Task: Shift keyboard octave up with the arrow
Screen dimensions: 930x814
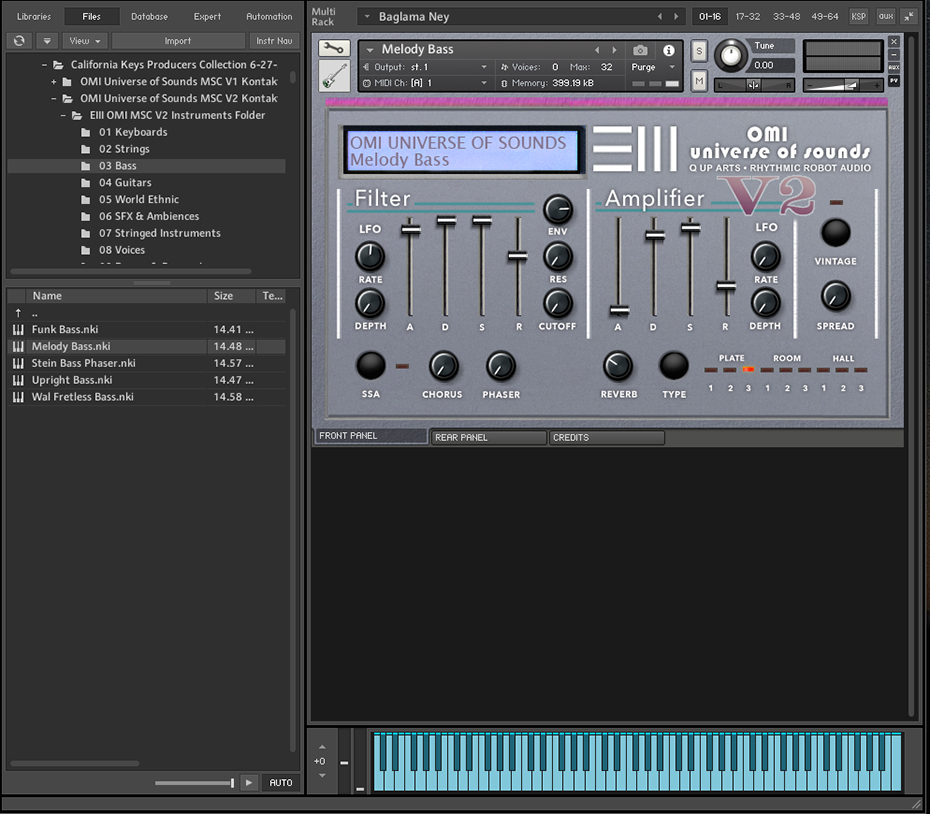Action: tap(322, 747)
